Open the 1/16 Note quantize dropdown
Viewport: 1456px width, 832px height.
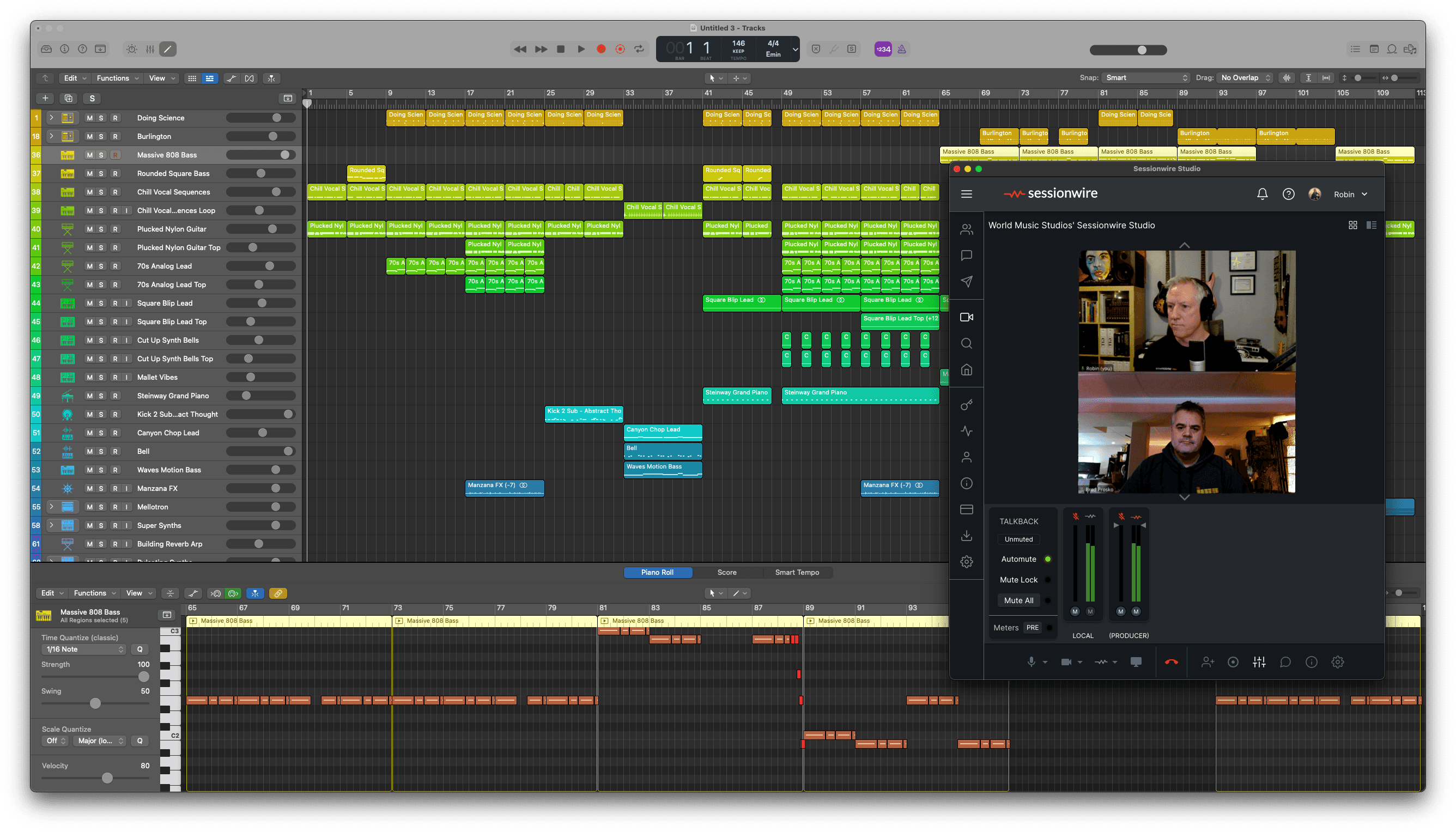click(84, 649)
